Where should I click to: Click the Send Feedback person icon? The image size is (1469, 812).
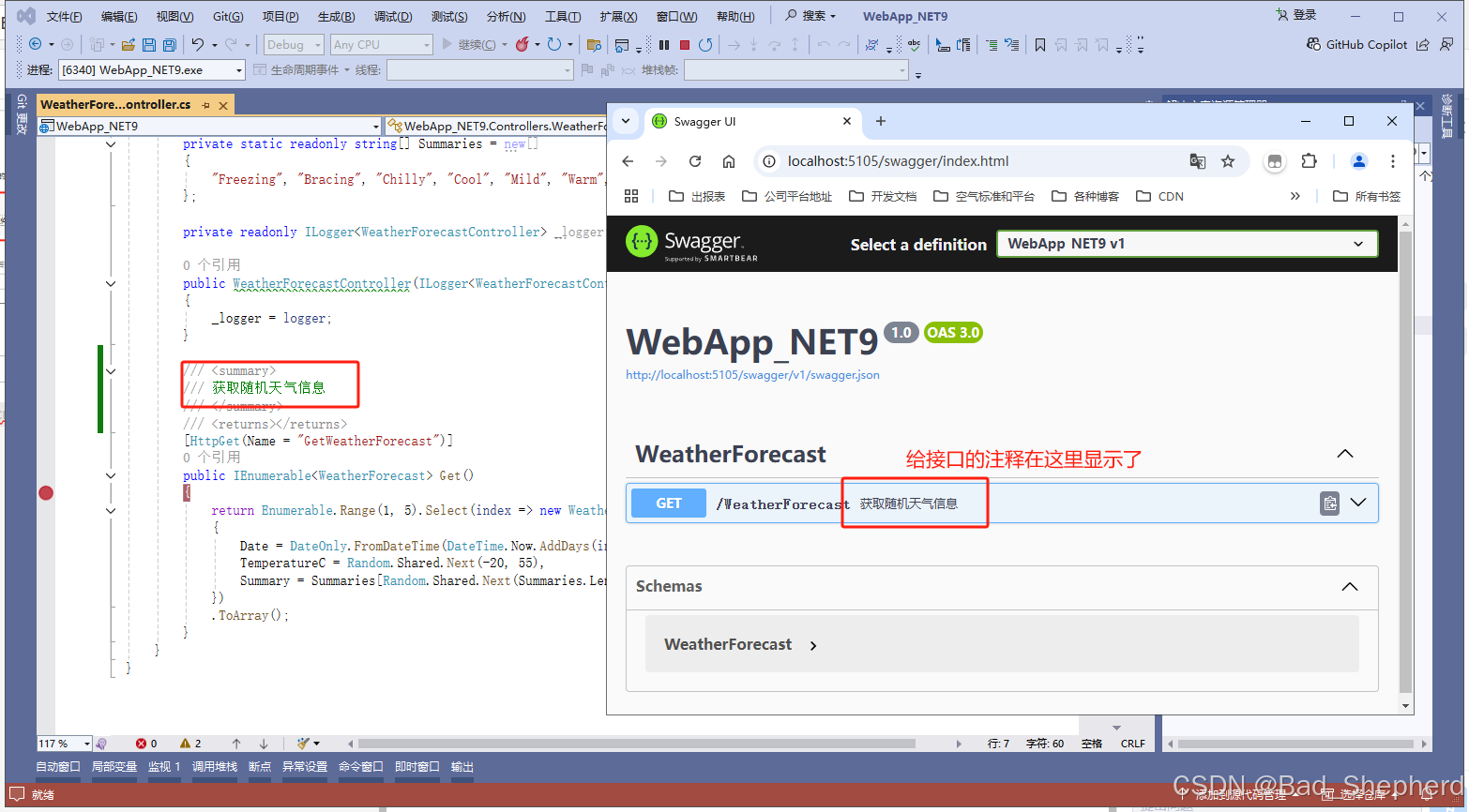pyautogui.click(x=1446, y=44)
